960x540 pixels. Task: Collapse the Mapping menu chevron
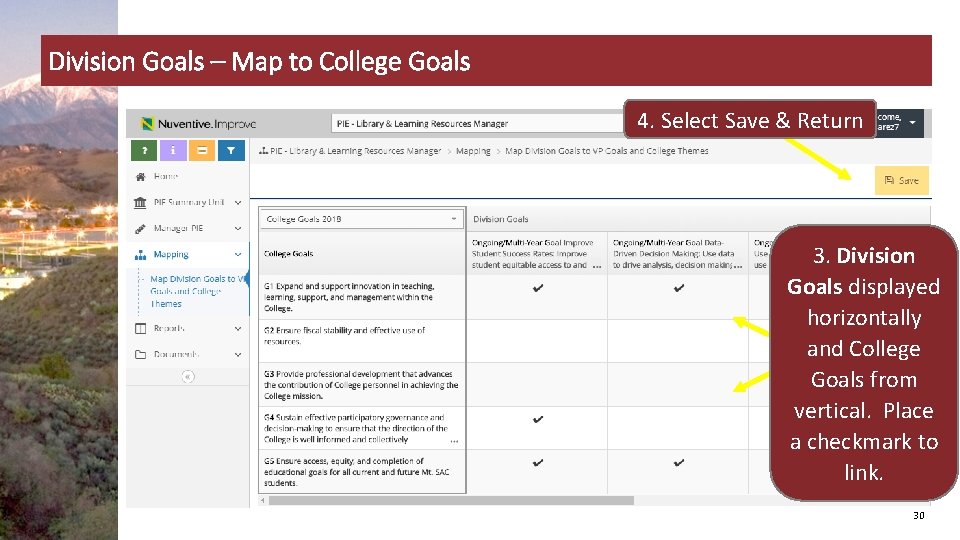coord(238,255)
